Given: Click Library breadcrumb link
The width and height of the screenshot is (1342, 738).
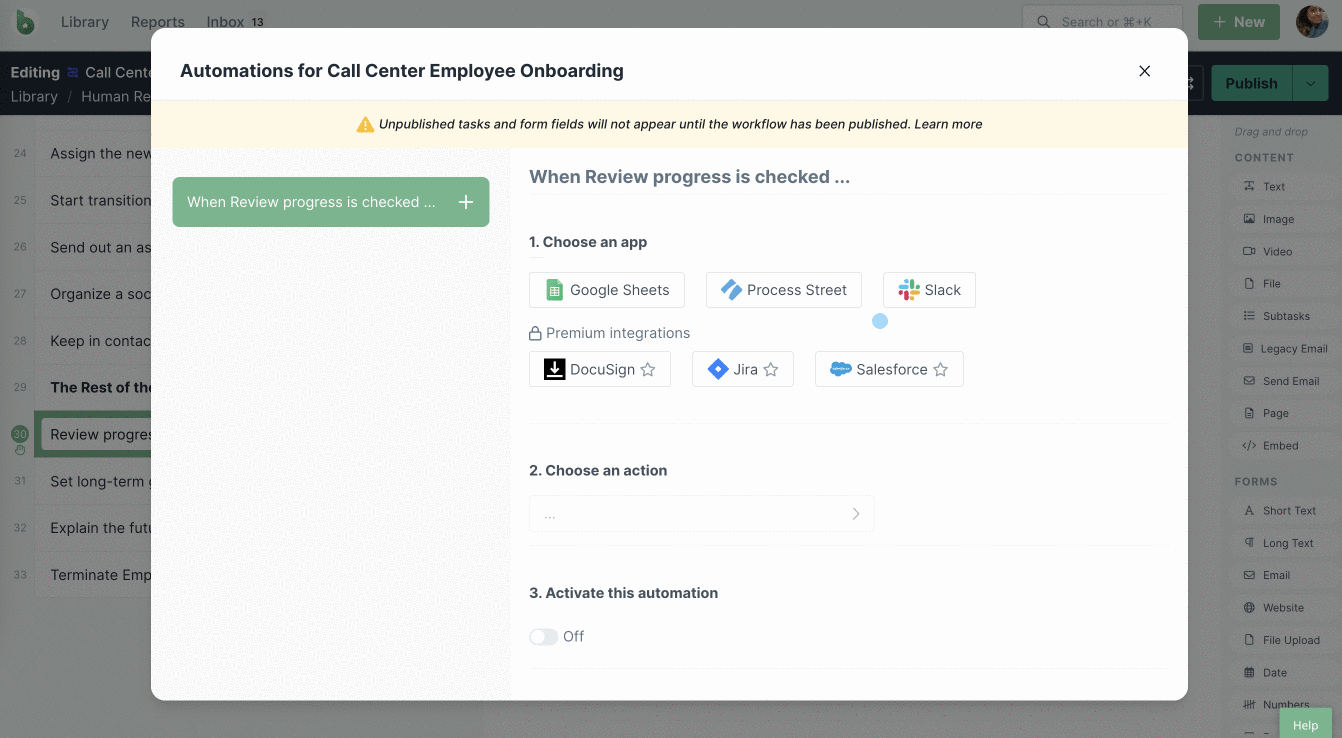Looking at the screenshot, I should tap(34, 97).
